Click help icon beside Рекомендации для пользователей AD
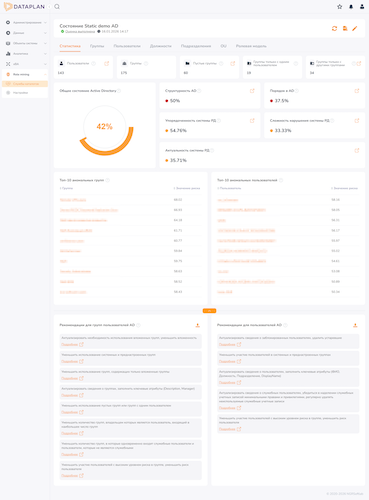The height and width of the screenshot is (500, 369). [x=285, y=325]
